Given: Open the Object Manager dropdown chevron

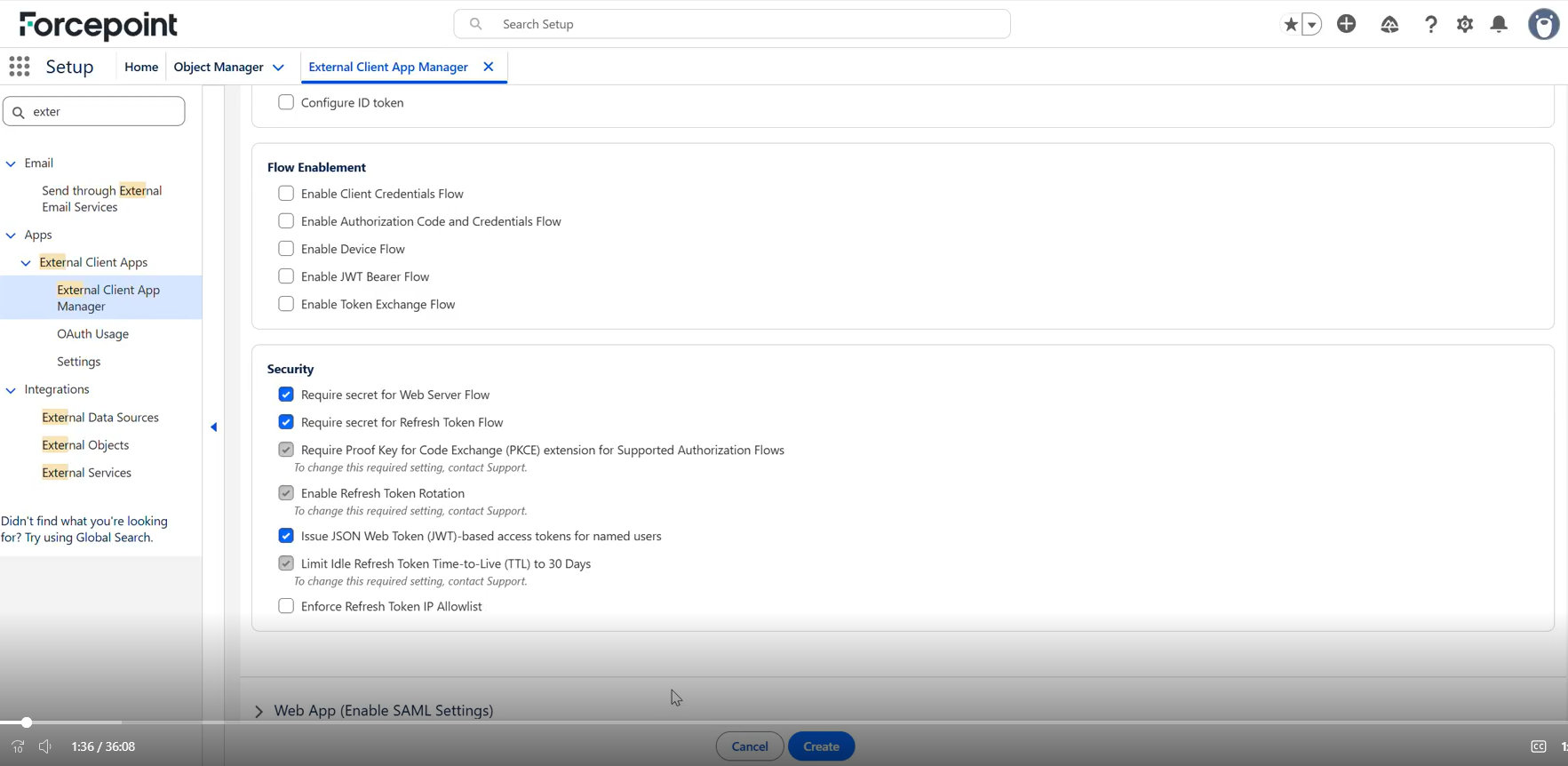Looking at the screenshot, I should click(278, 68).
